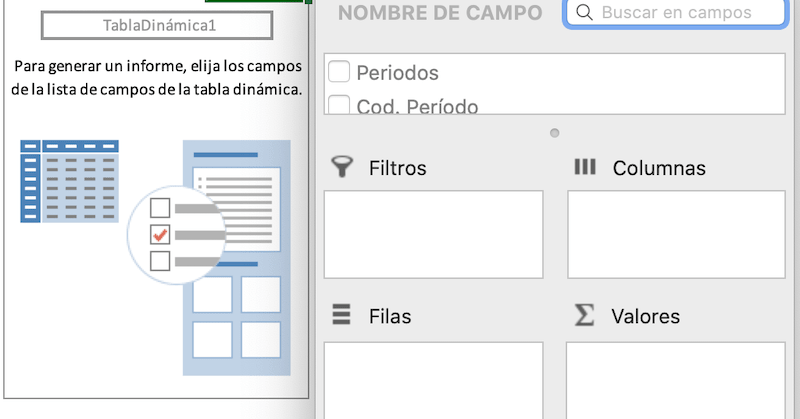Enable the Periodos field checkbox

pos(339,72)
